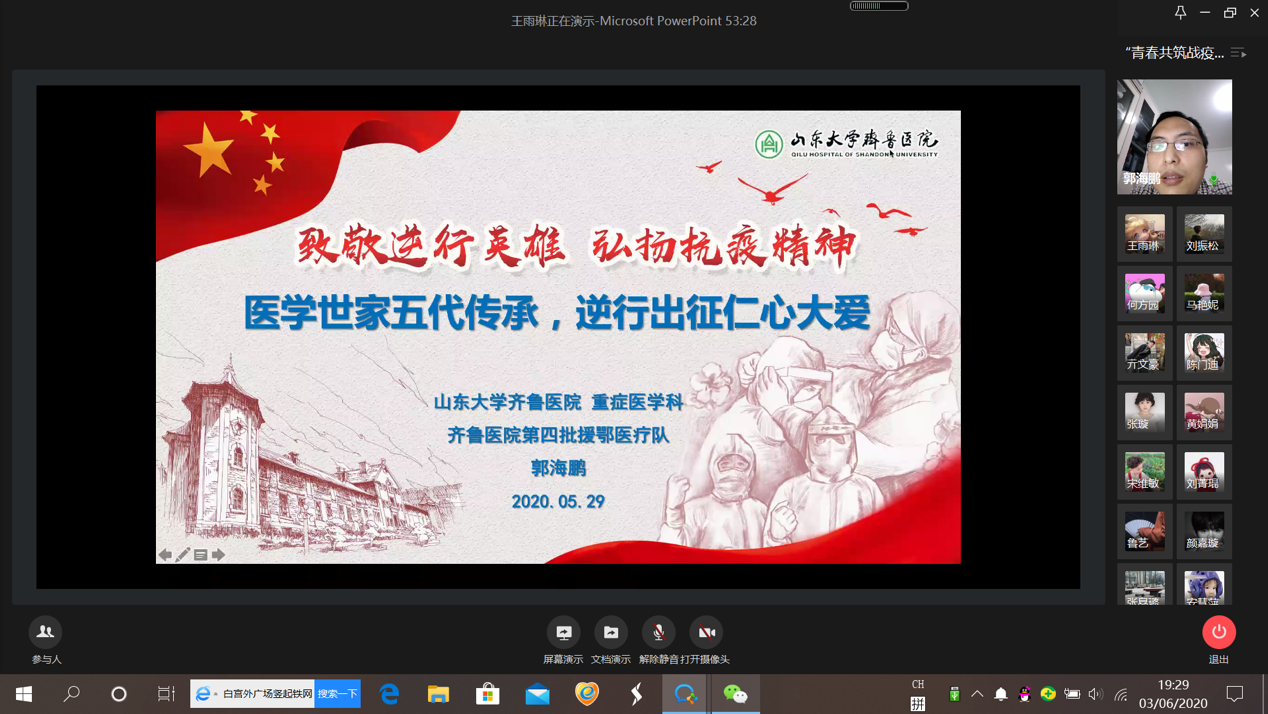Turn on the camera (打开摄像头)
This screenshot has width=1268, height=714.
tap(706, 633)
